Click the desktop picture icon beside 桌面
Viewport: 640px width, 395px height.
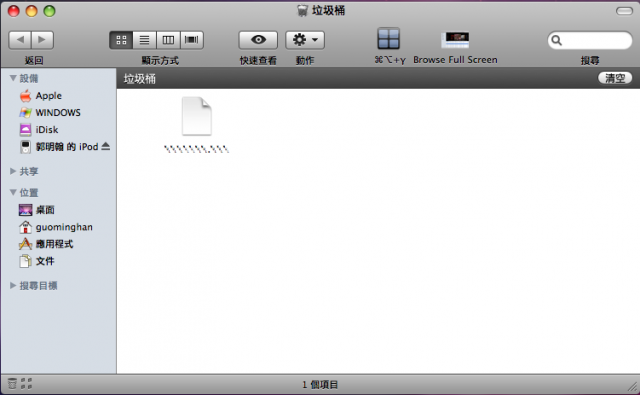(x=25, y=210)
